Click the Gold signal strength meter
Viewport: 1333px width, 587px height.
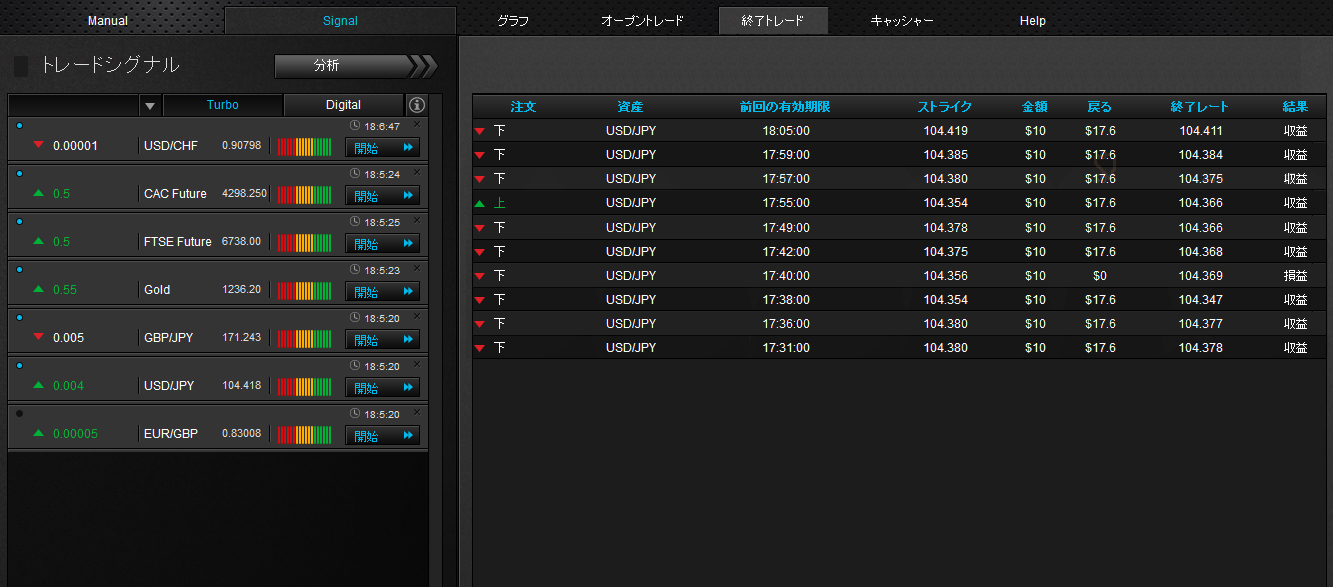pos(304,291)
